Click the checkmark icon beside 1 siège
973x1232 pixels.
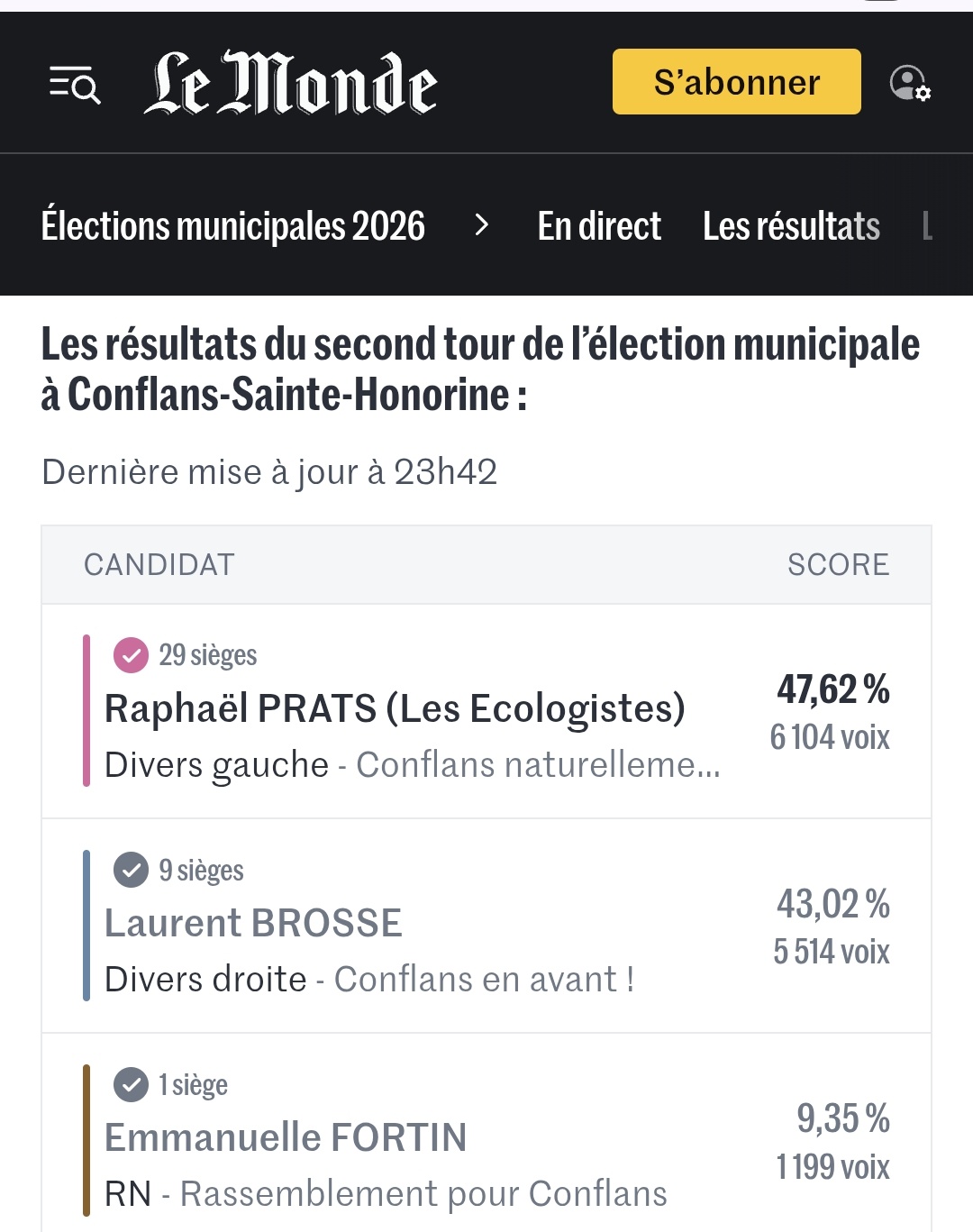coord(131,1084)
